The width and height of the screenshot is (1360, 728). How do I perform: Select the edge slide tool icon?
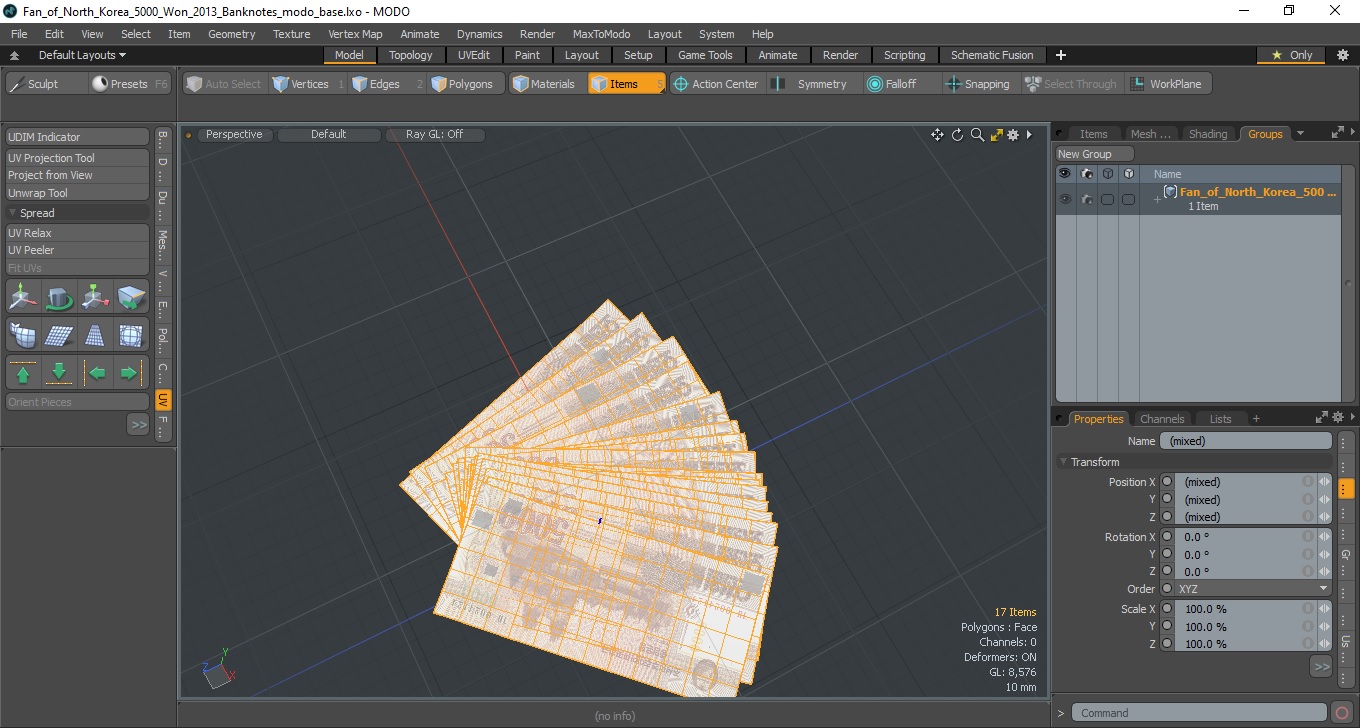click(132, 297)
